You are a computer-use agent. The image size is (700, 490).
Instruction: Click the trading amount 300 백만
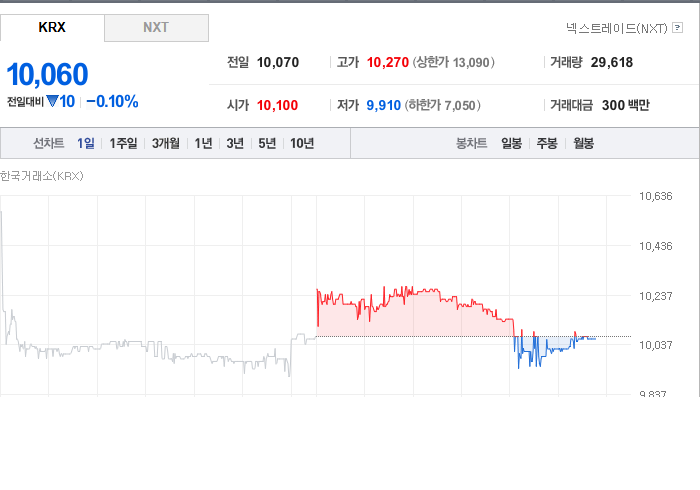tap(625, 105)
